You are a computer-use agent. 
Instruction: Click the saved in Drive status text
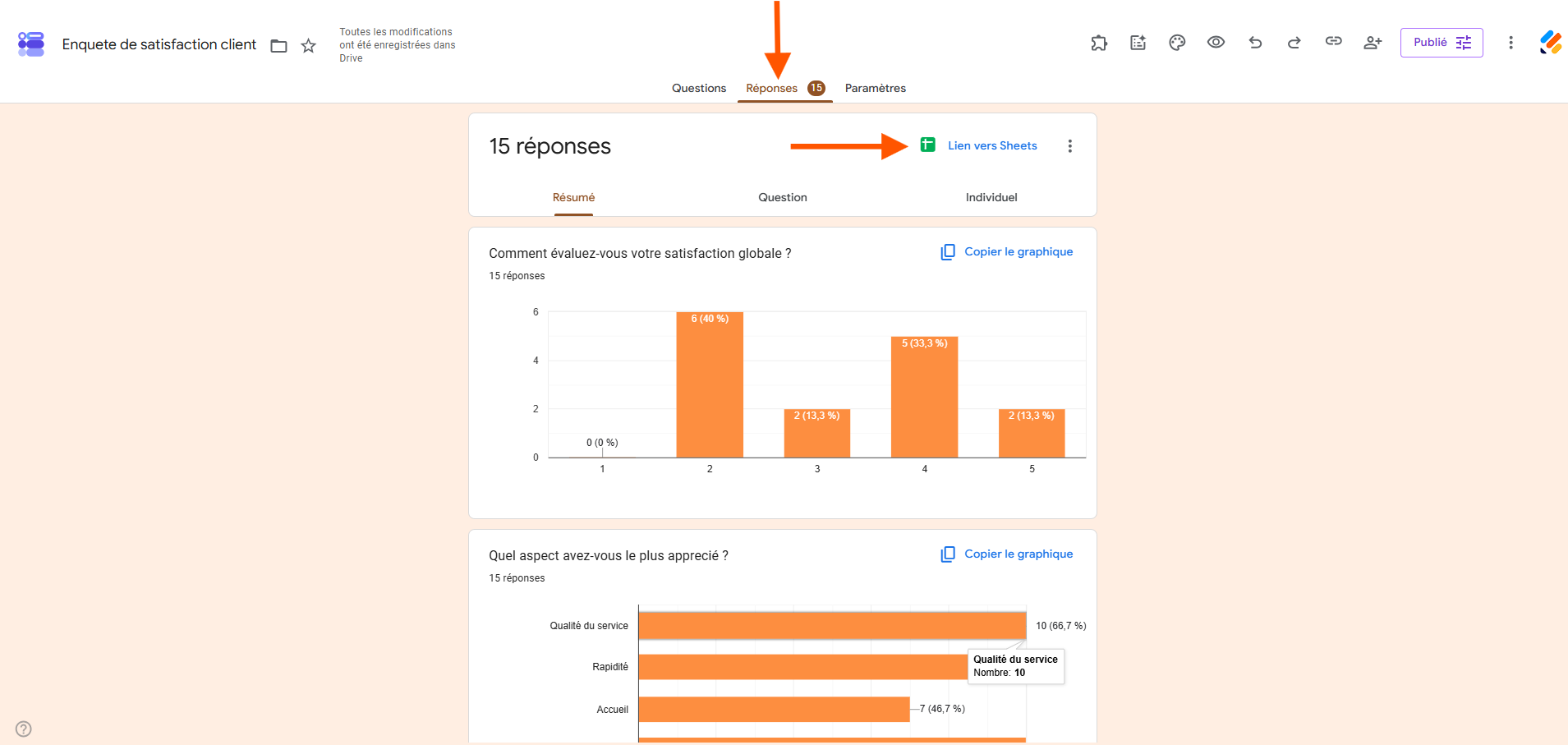(x=398, y=45)
